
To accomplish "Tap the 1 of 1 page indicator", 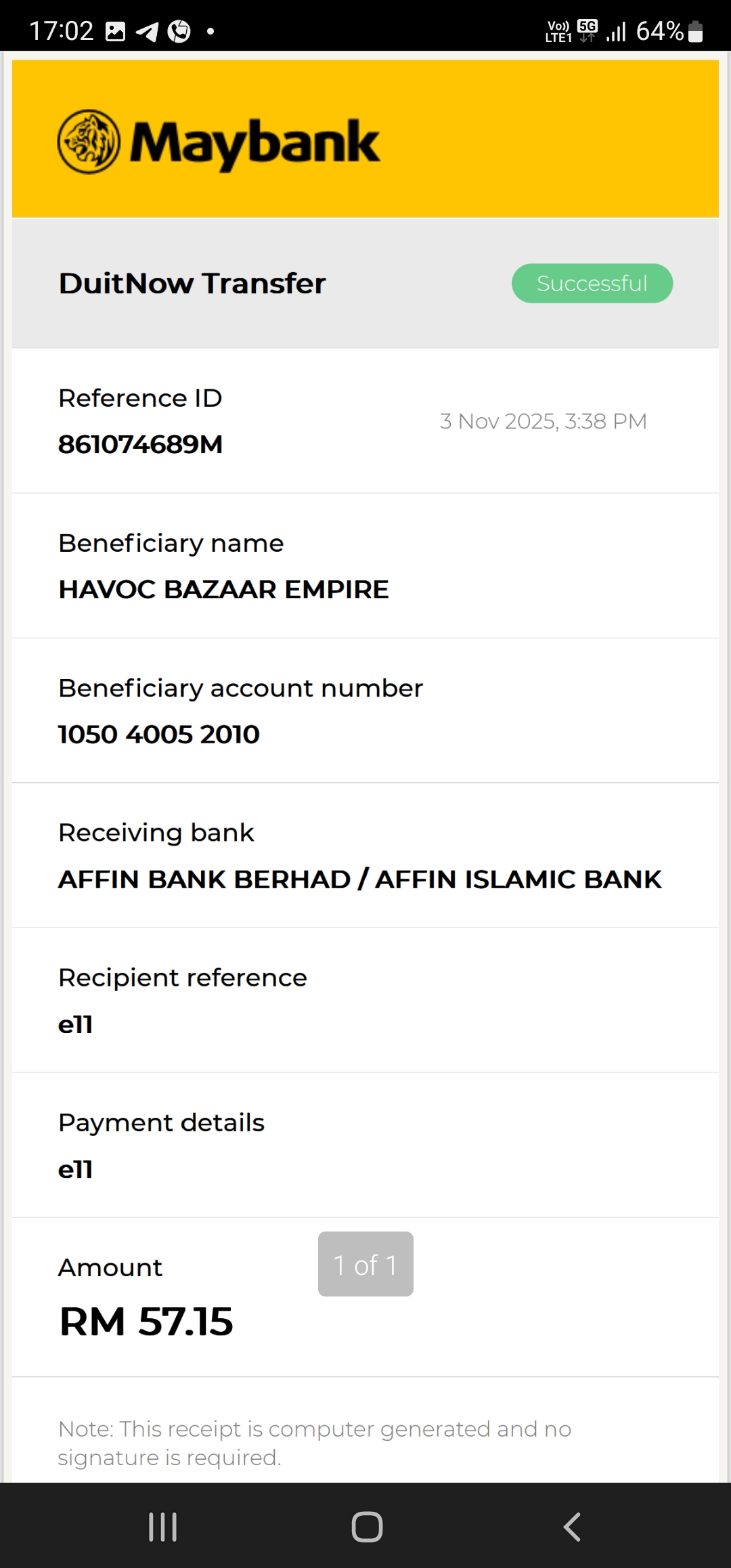I will (365, 1264).
